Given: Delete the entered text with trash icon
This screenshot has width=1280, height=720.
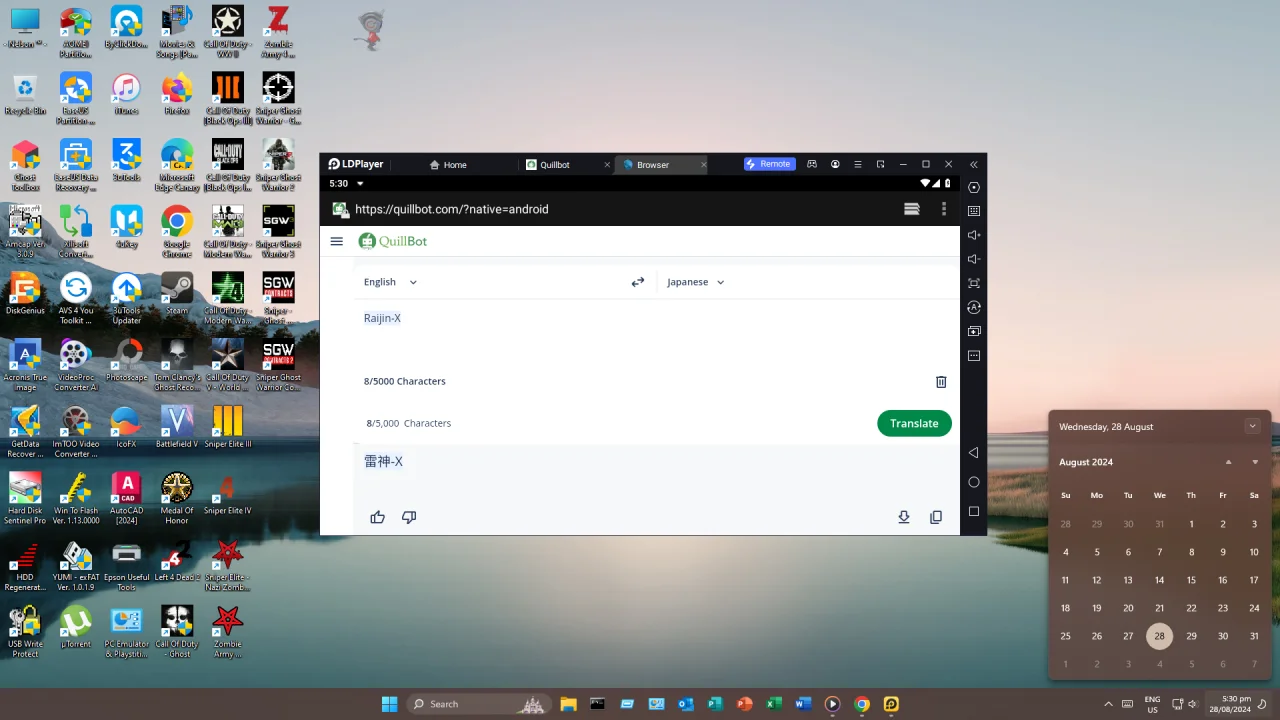Looking at the screenshot, I should [x=941, y=382].
